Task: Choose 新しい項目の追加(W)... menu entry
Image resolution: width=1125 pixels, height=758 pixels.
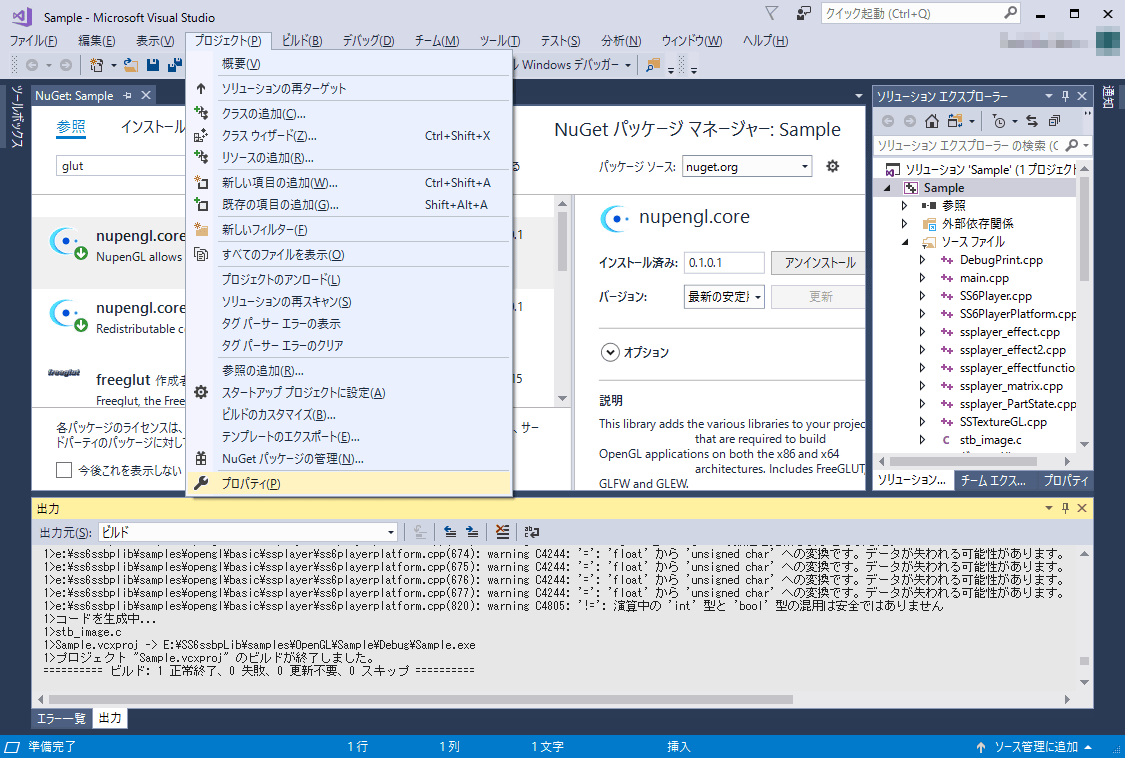Action: [349, 182]
